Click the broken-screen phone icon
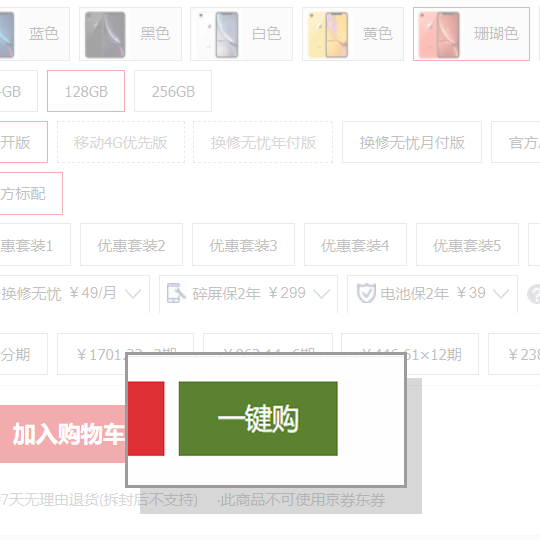This screenshot has width=540, height=540. pos(176,293)
